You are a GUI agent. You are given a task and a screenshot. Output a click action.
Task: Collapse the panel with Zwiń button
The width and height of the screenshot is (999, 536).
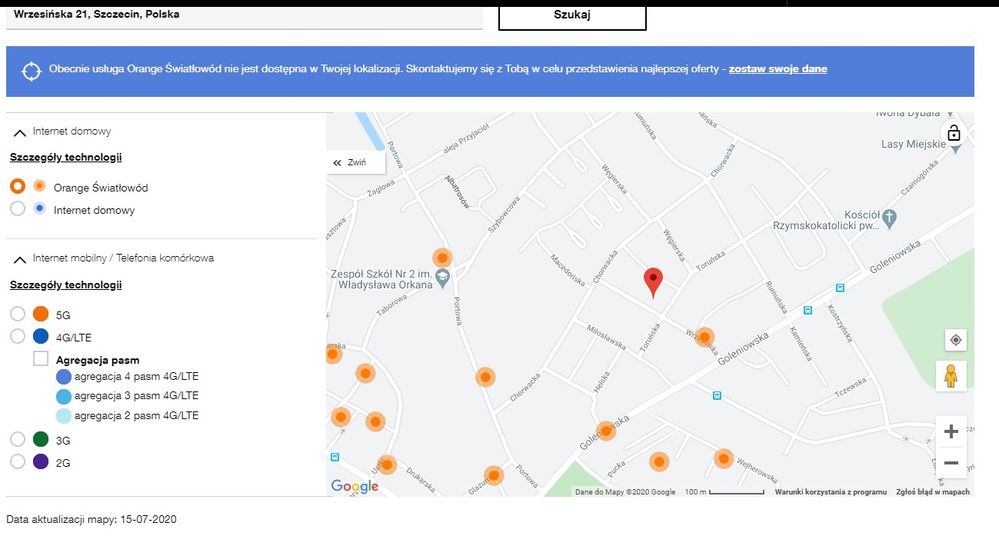[350, 162]
